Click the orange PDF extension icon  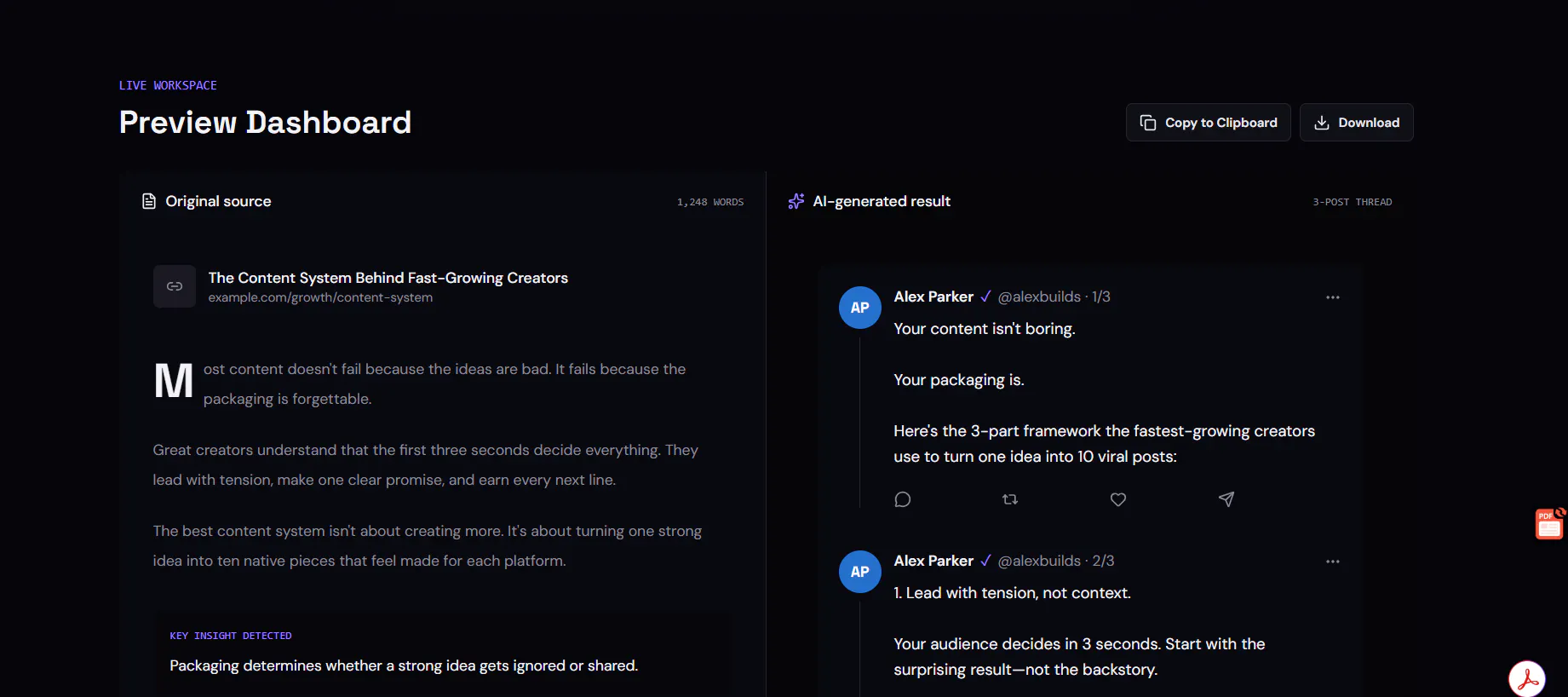[1549, 524]
